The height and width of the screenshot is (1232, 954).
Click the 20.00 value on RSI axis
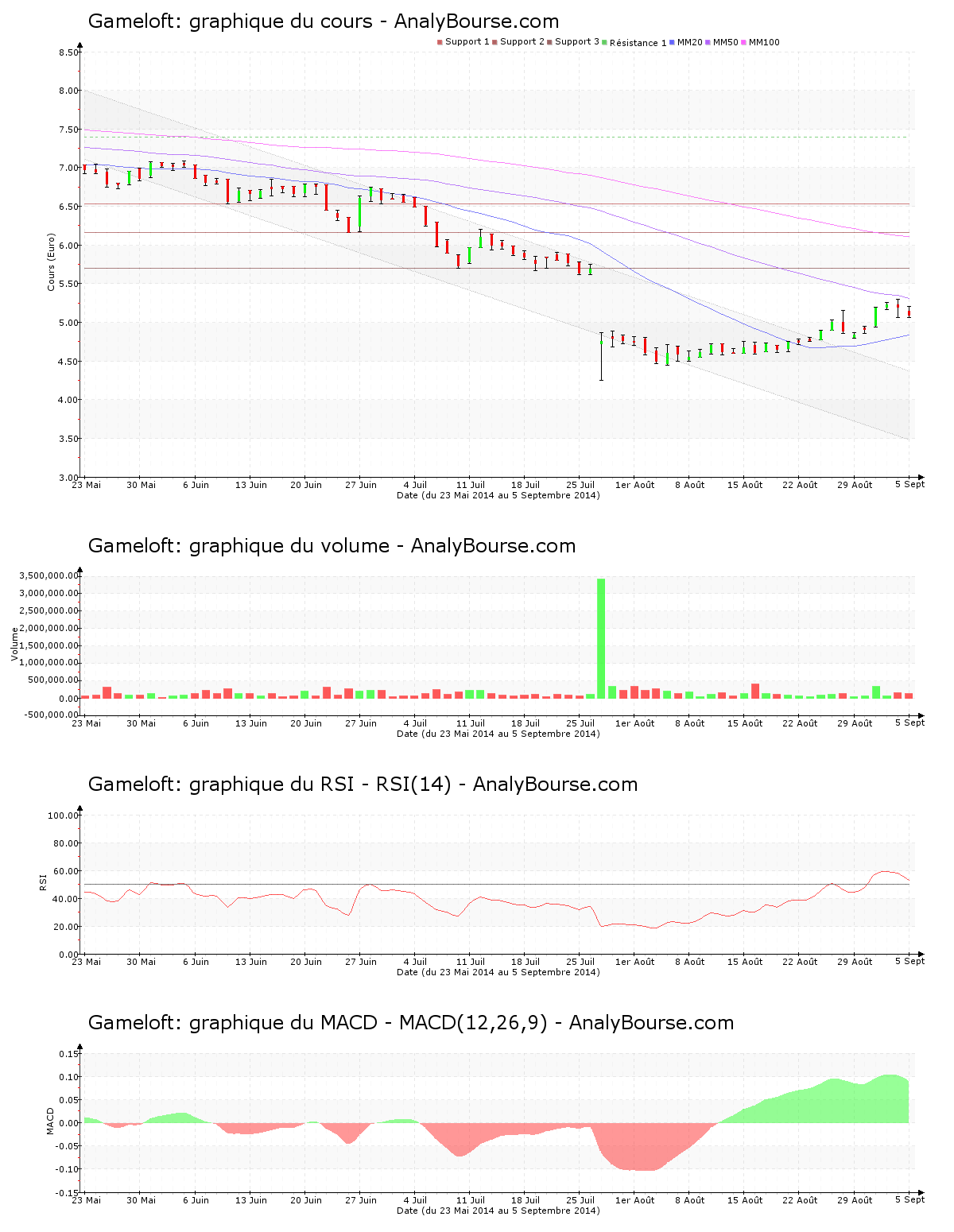tap(66, 927)
